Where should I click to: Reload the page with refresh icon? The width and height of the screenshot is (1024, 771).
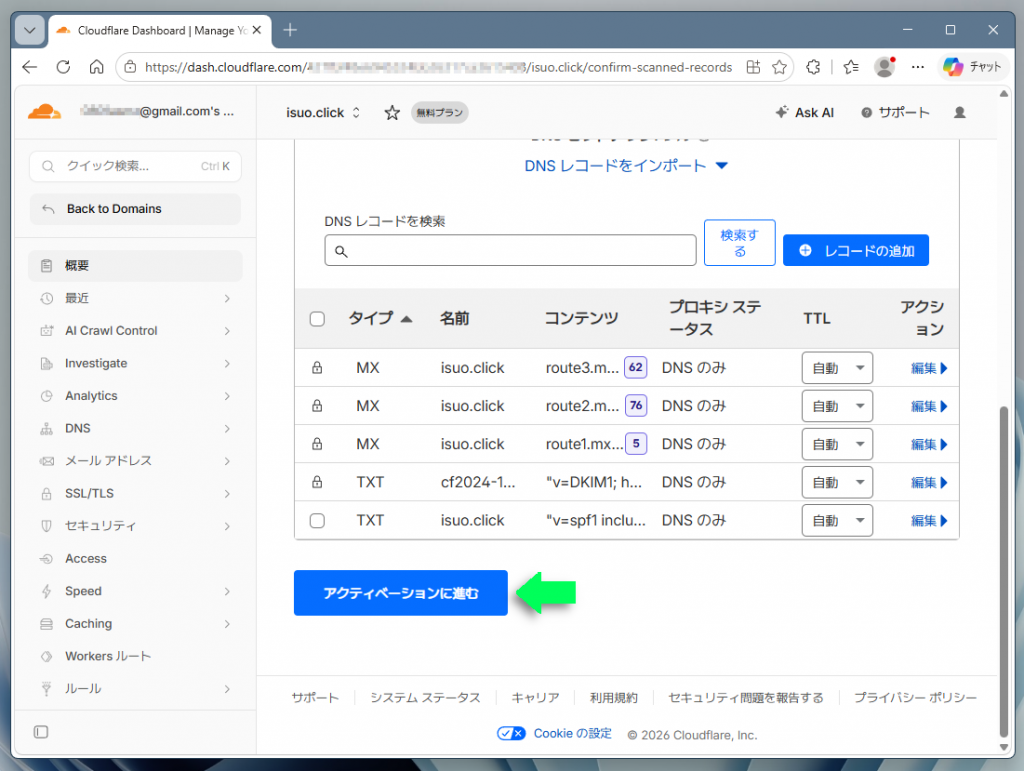pos(63,67)
